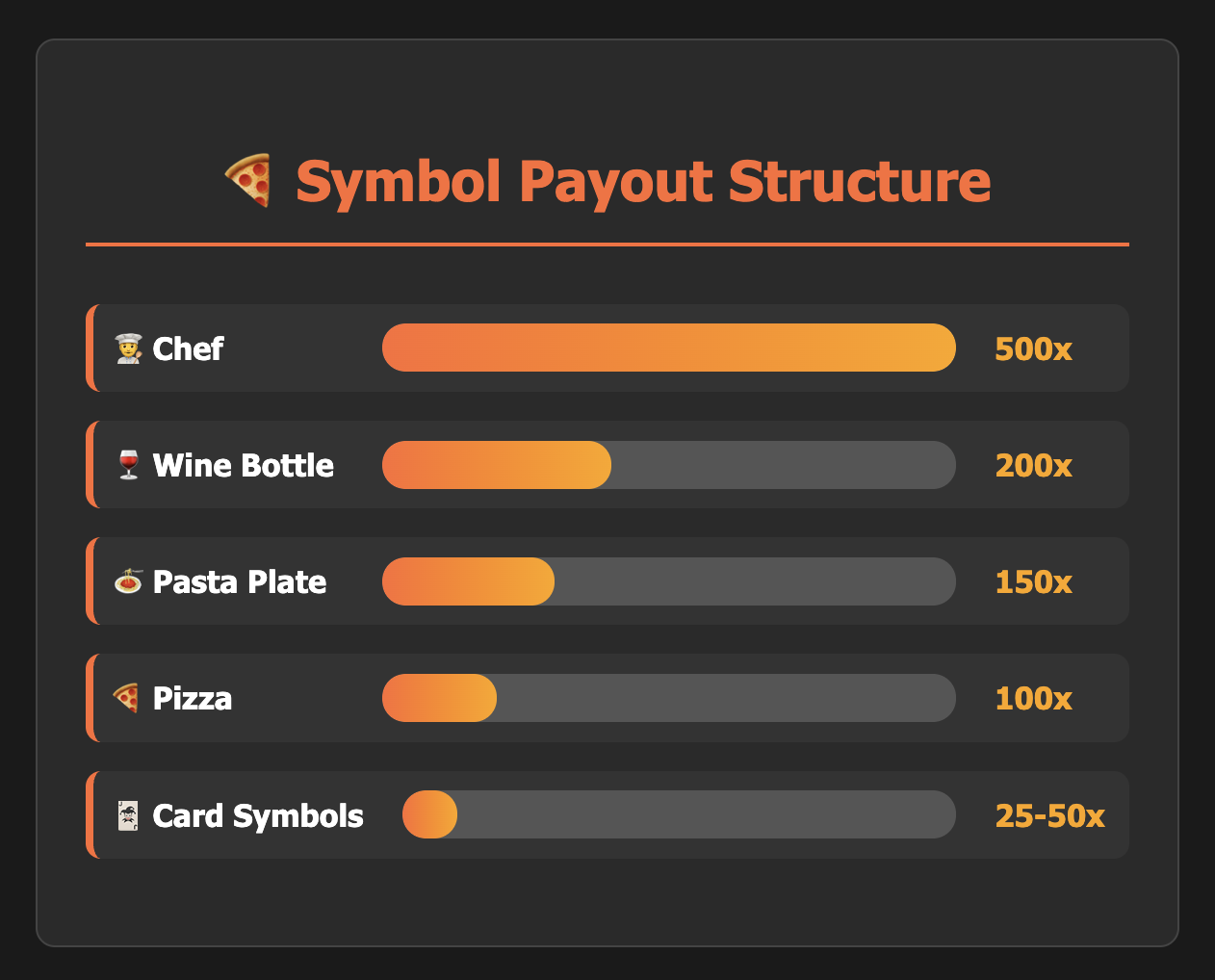Click the Card Symbols payout bar
Viewport: 1215px width, 980px height.
click(x=679, y=815)
